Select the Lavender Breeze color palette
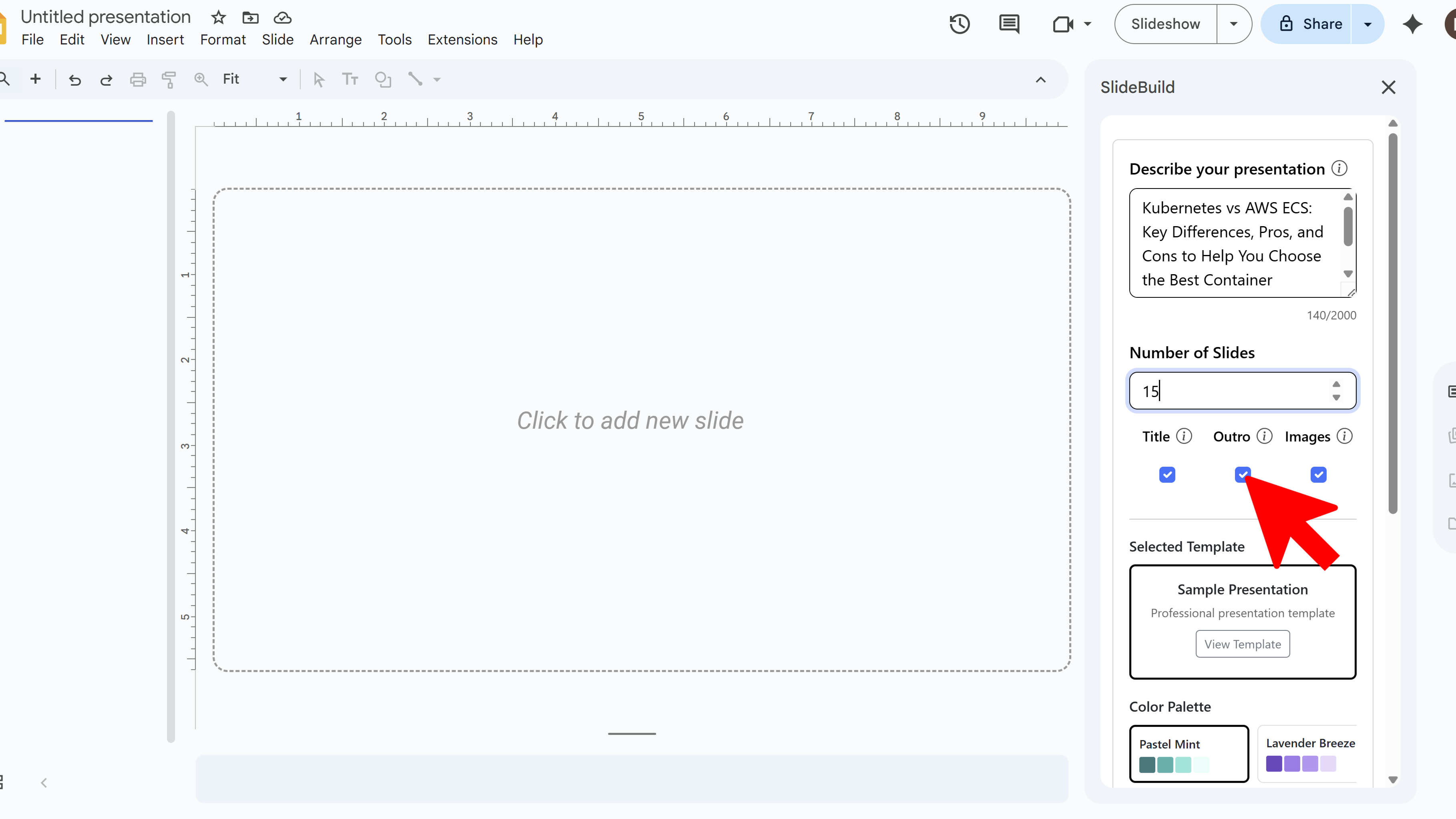The height and width of the screenshot is (819, 1456). coord(1307,754)
